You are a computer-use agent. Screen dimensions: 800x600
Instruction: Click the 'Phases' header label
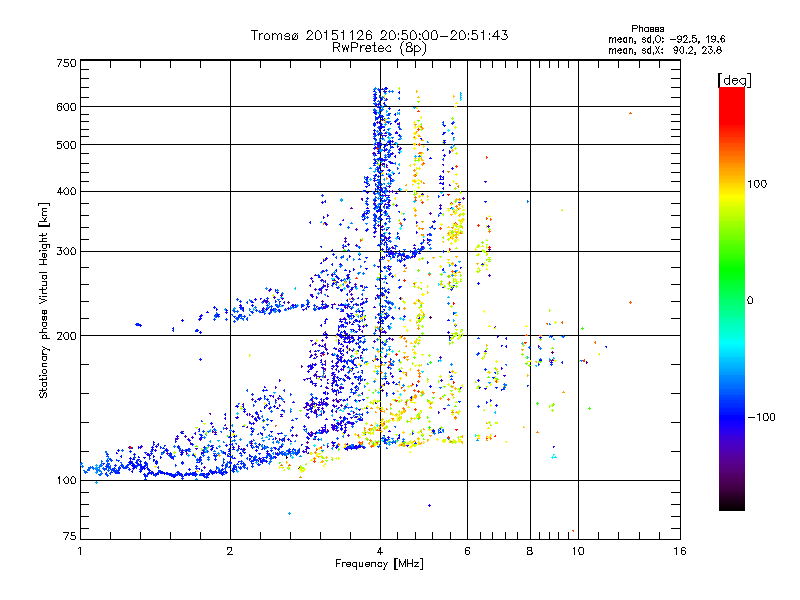tap(647, 29)
